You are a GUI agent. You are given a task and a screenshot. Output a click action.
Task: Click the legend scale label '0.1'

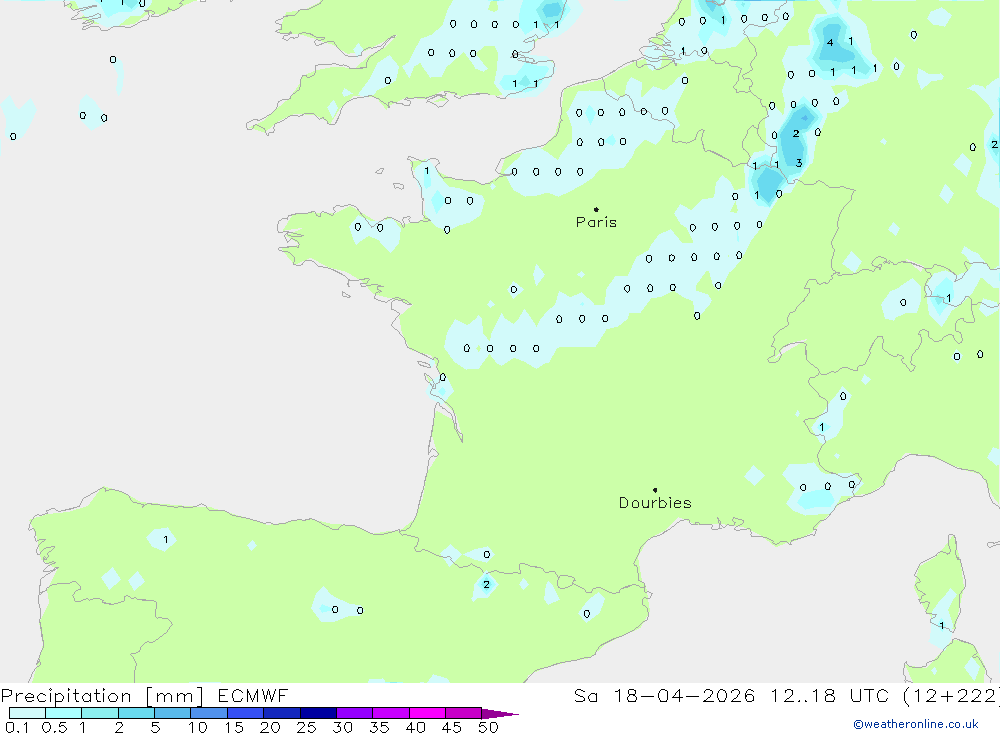pos(17,727)
